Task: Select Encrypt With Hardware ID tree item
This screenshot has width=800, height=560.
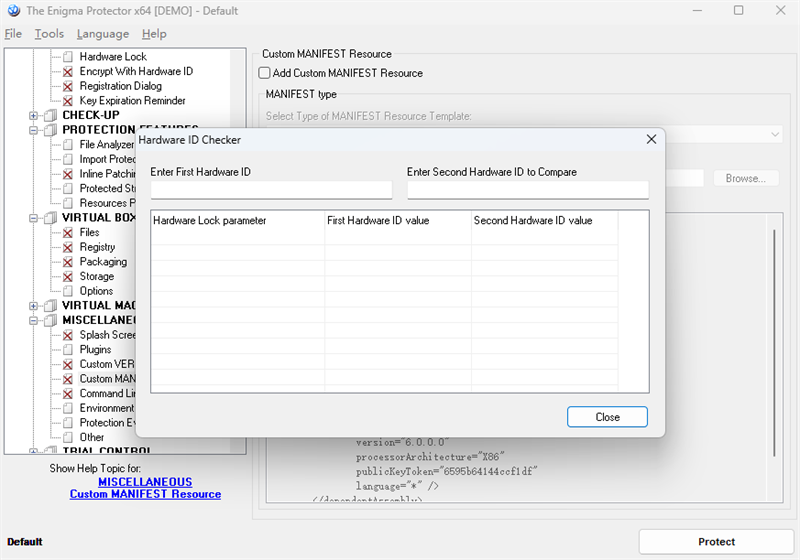Action: pos(136,71)
